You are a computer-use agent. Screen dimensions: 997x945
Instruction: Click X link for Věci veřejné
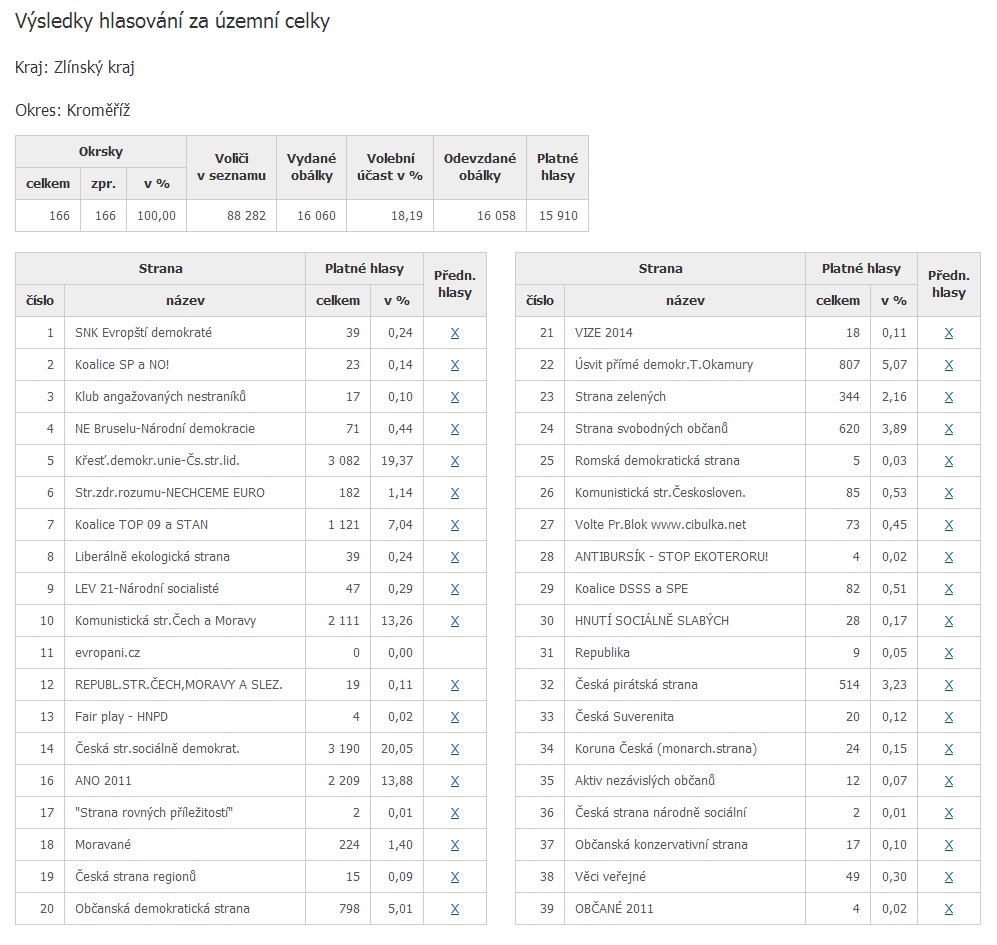pos(948,877)
